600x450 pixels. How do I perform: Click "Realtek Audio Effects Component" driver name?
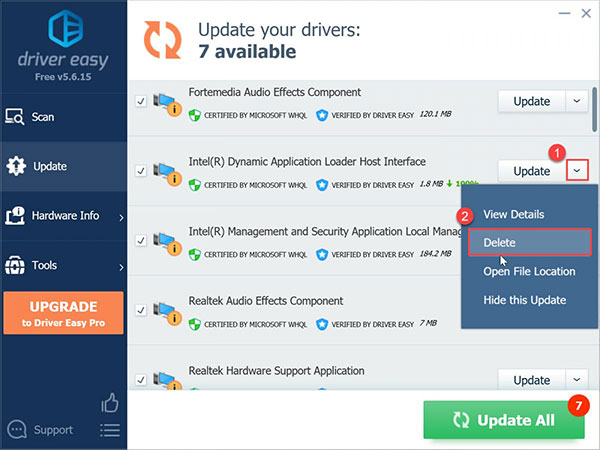[x=266, y=301]
